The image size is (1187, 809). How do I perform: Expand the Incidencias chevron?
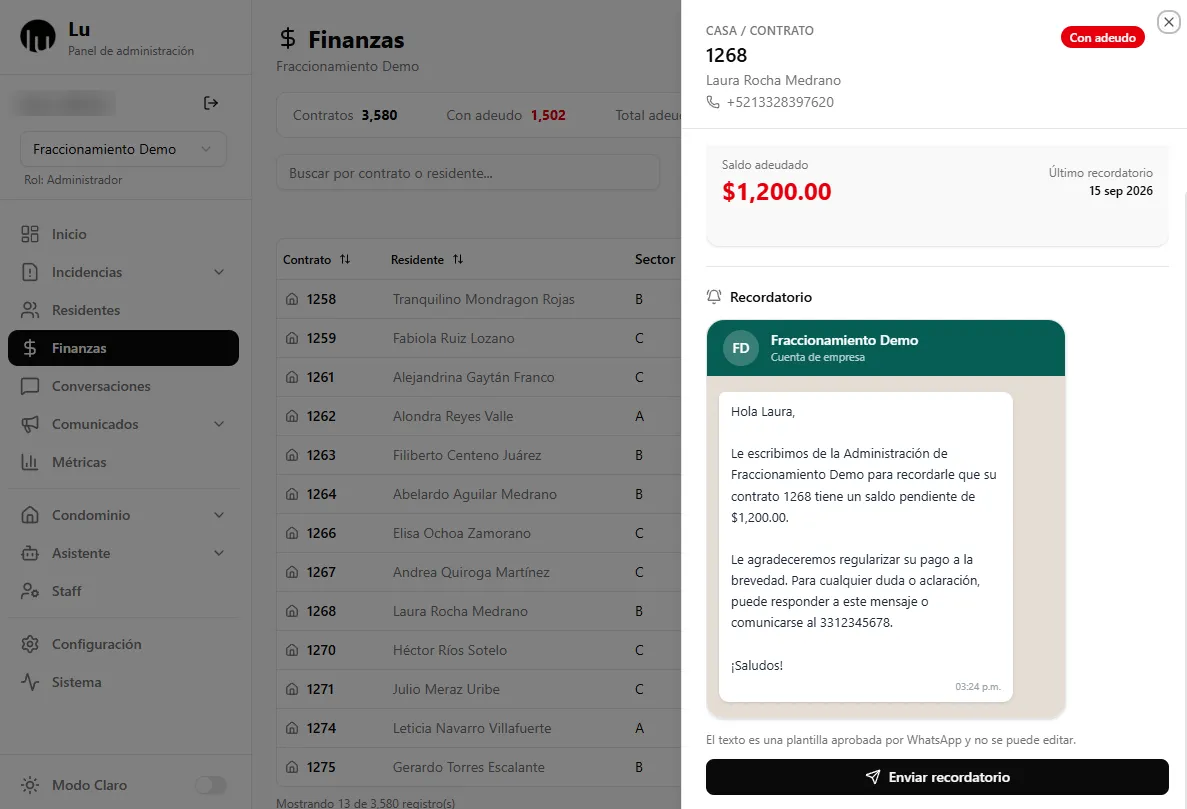[x=219, y=272]
